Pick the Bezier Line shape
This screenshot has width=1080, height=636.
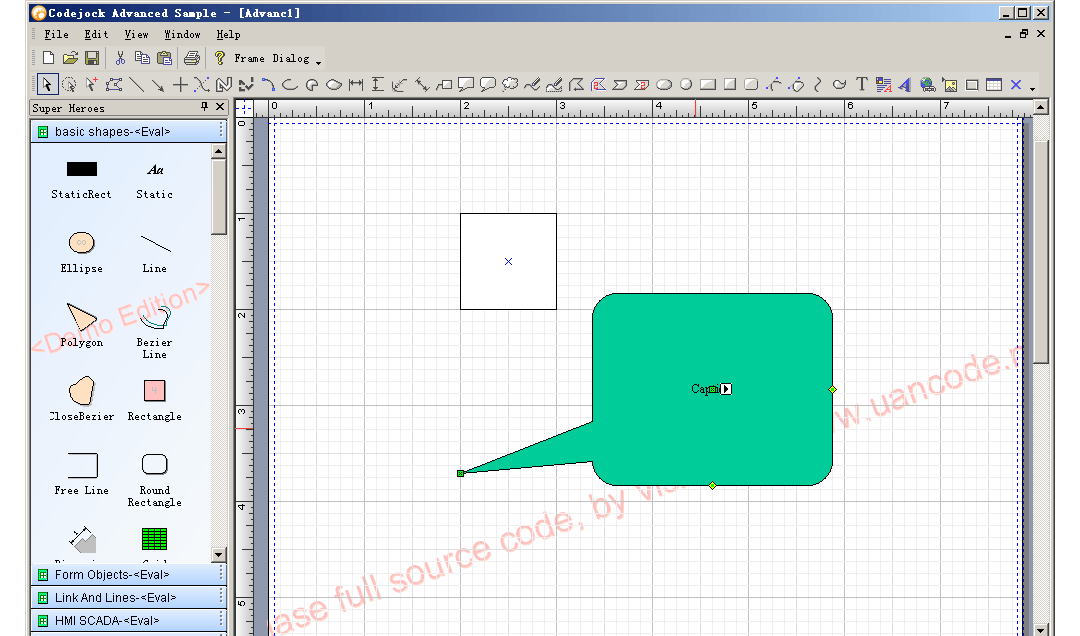(154, 332)
